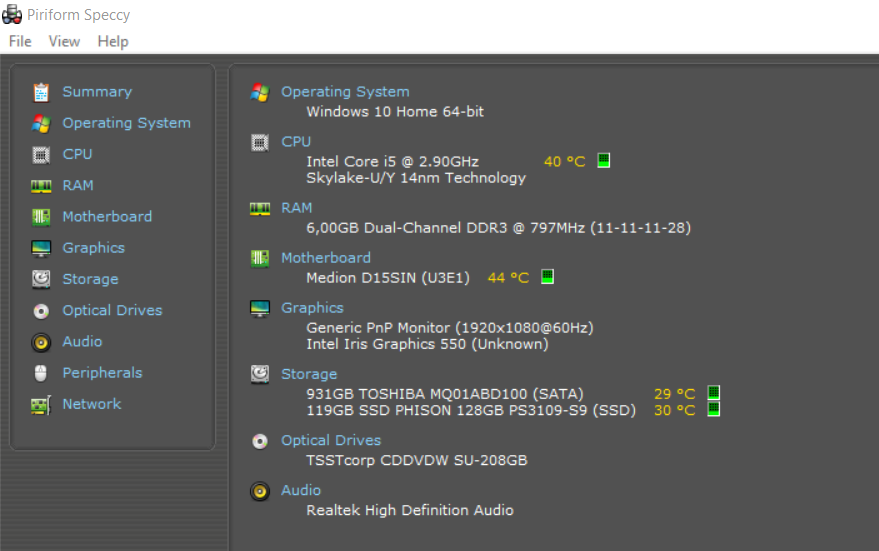Open the Motherboard heading in main panel

point(325,258)
